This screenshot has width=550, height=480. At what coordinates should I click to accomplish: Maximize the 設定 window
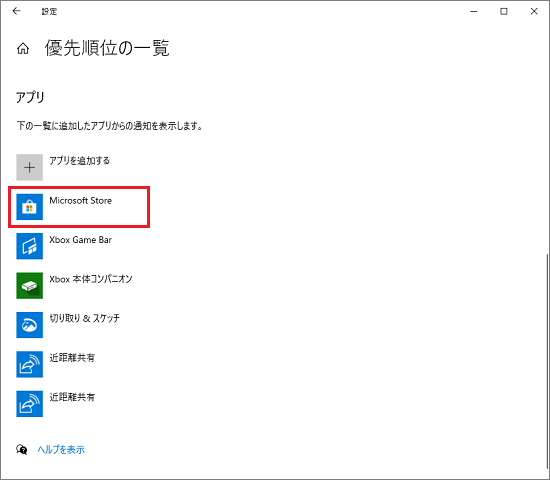click(x=504, y=11)
